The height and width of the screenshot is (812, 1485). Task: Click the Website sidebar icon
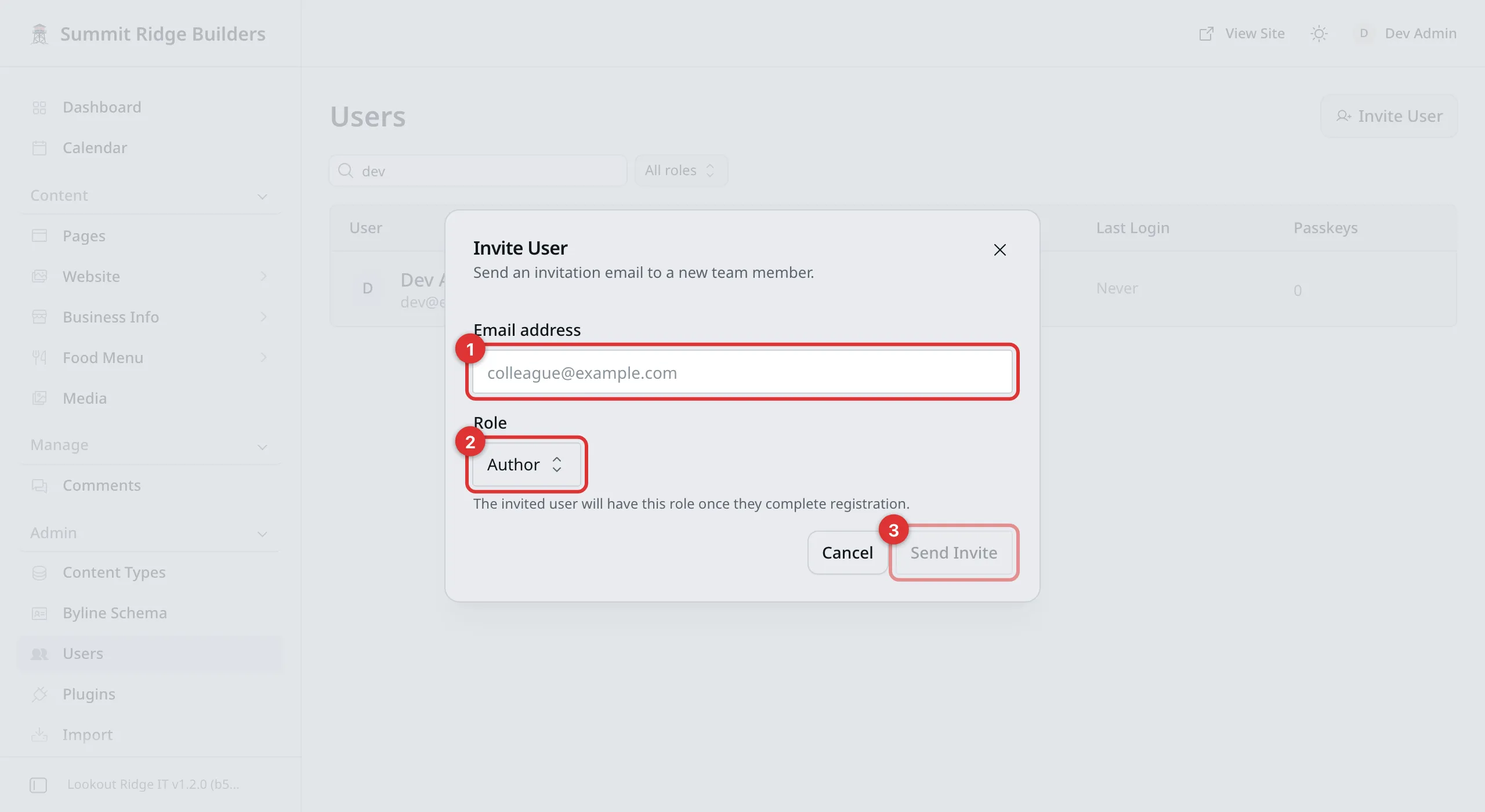coord(39,276)
